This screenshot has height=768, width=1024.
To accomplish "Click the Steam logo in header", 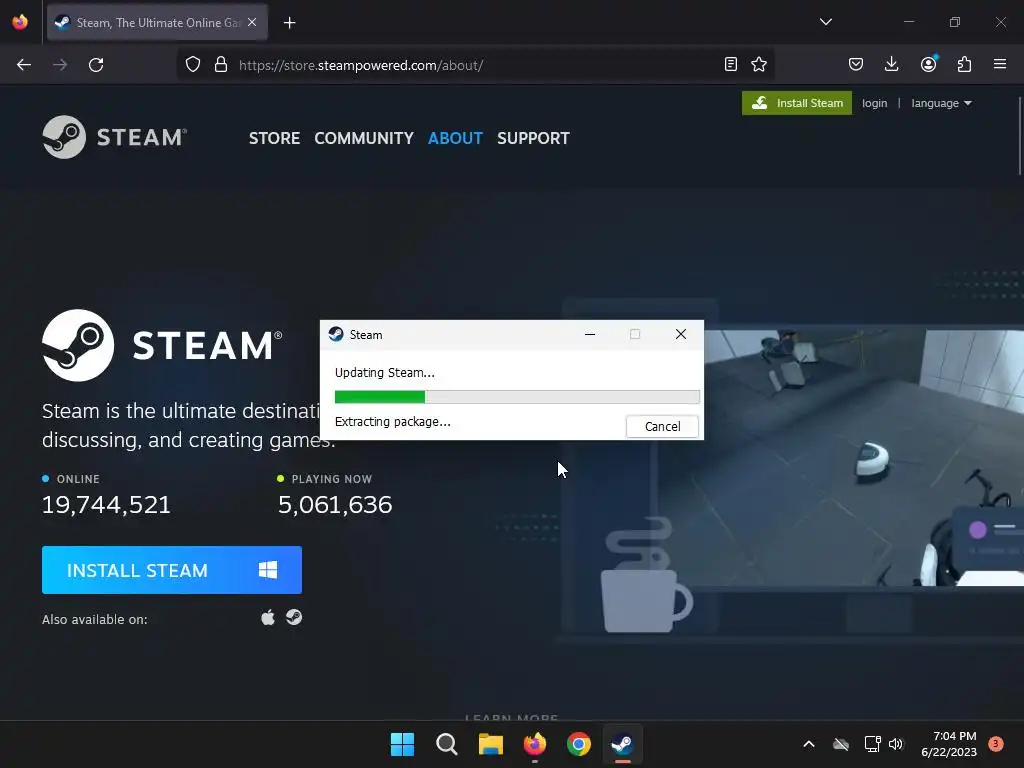I will tap(115, 137).
